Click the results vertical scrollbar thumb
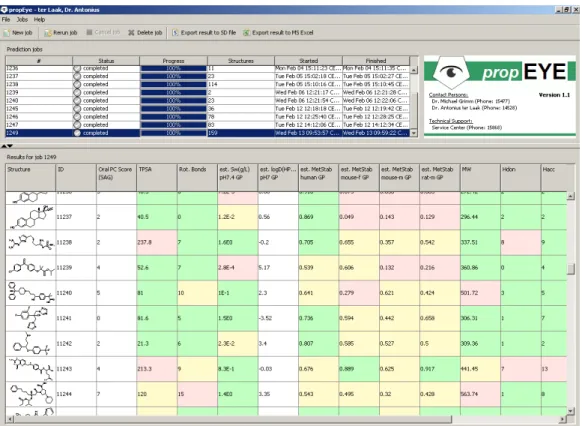The width and height of the screenshot is (582, 426). [571, 269]
